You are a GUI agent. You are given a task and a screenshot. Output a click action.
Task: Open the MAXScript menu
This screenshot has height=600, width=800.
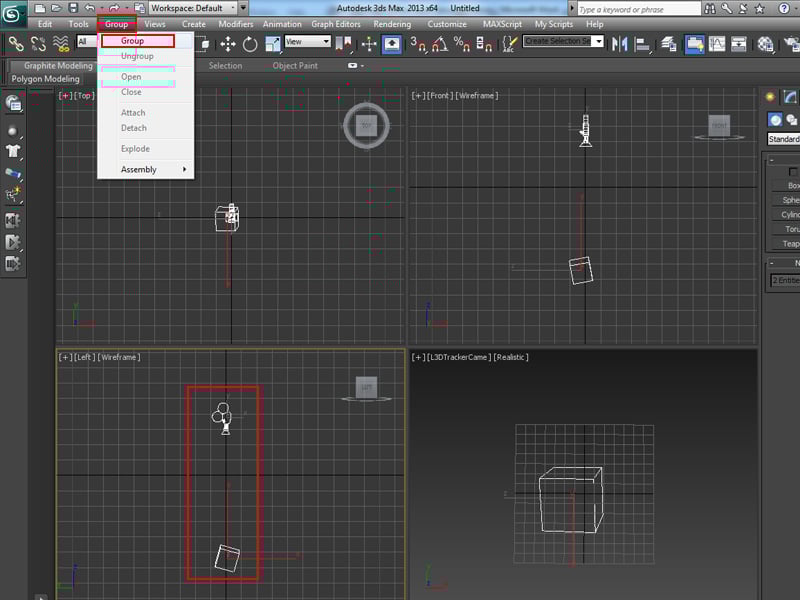(502, 24)
